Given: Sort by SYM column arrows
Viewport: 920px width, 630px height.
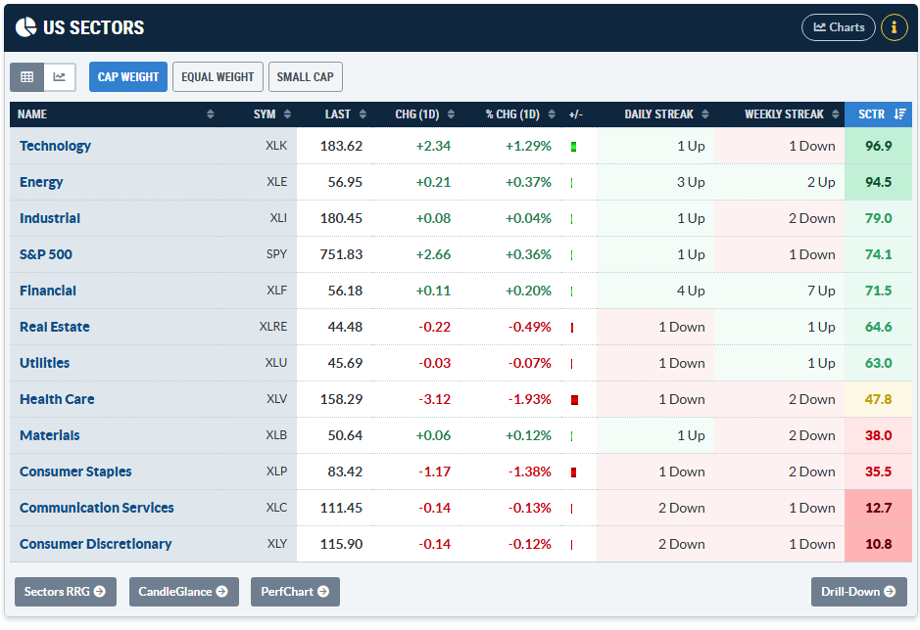Looking at the screenshot, I should [x=287, y=114].
